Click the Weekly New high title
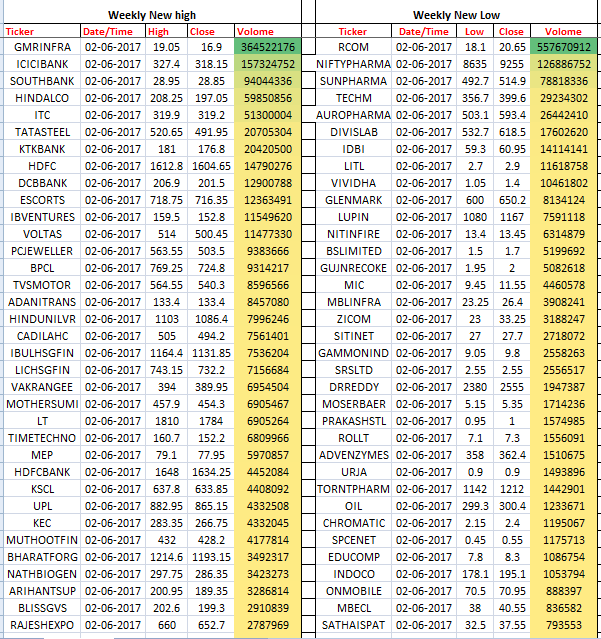This screenshot has width=601, height=639. point(152,15)
